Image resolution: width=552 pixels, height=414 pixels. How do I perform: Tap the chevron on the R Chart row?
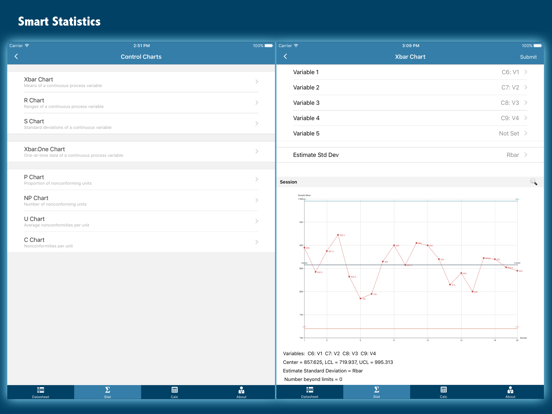(x=257, y=102)
